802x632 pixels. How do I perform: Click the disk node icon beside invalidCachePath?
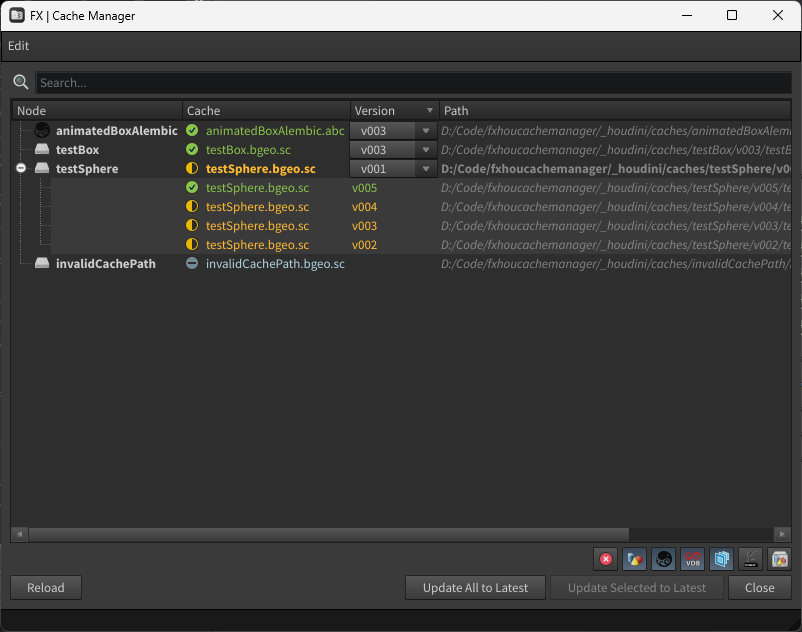(42, 264)
